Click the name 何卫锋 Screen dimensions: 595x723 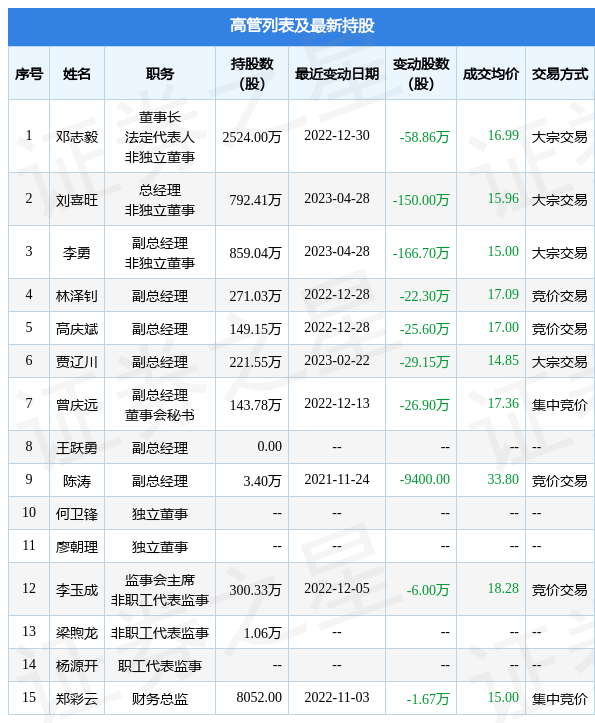[x=77, y=514]
